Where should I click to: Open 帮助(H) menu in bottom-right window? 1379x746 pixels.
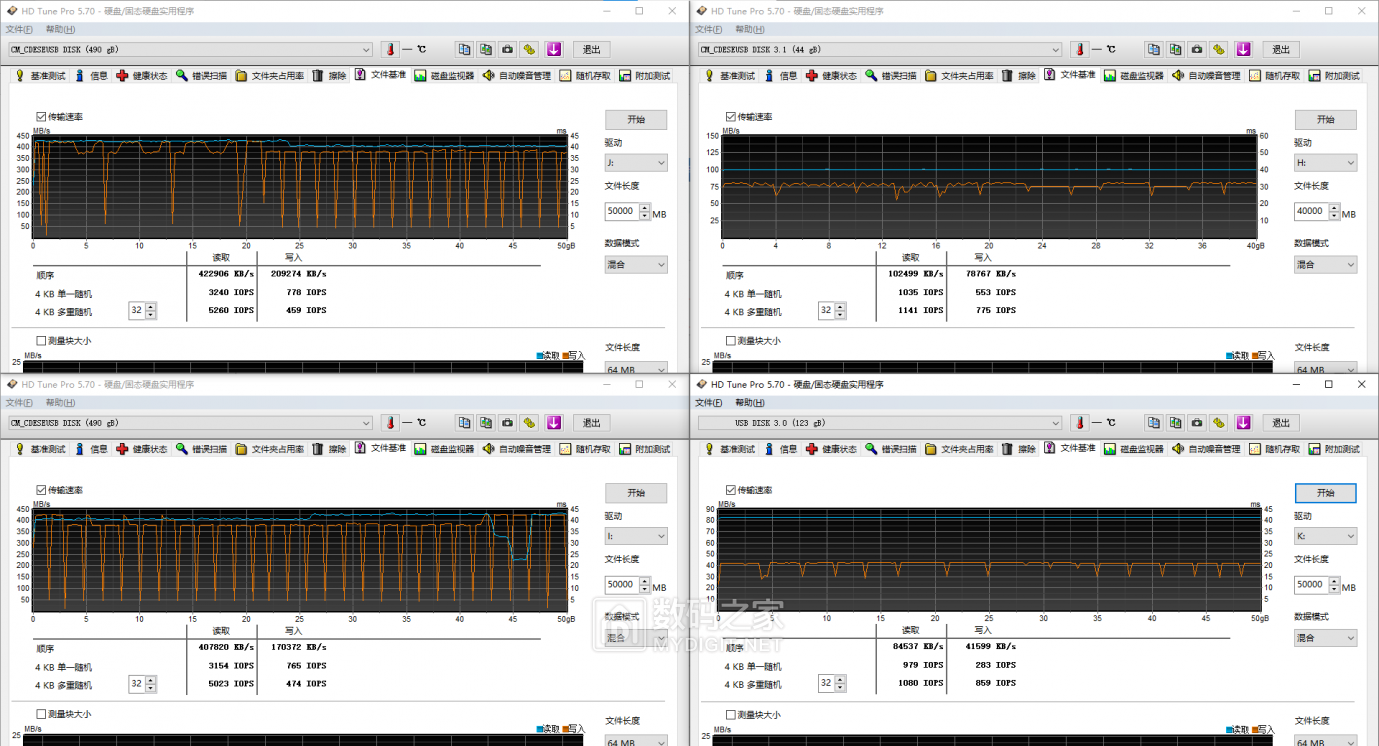[x=750, y=403]
